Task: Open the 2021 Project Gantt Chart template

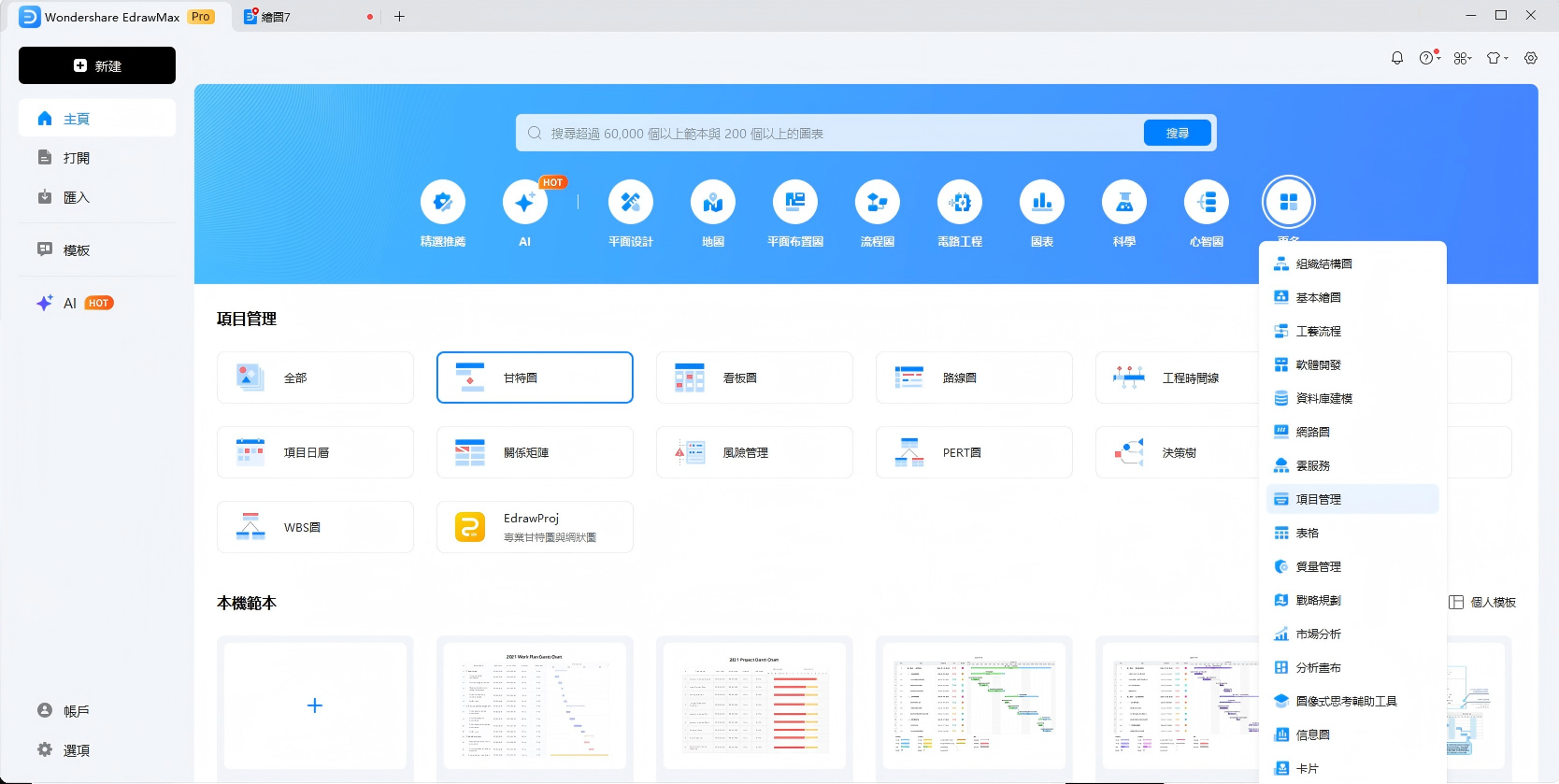Action: [754, 706]
